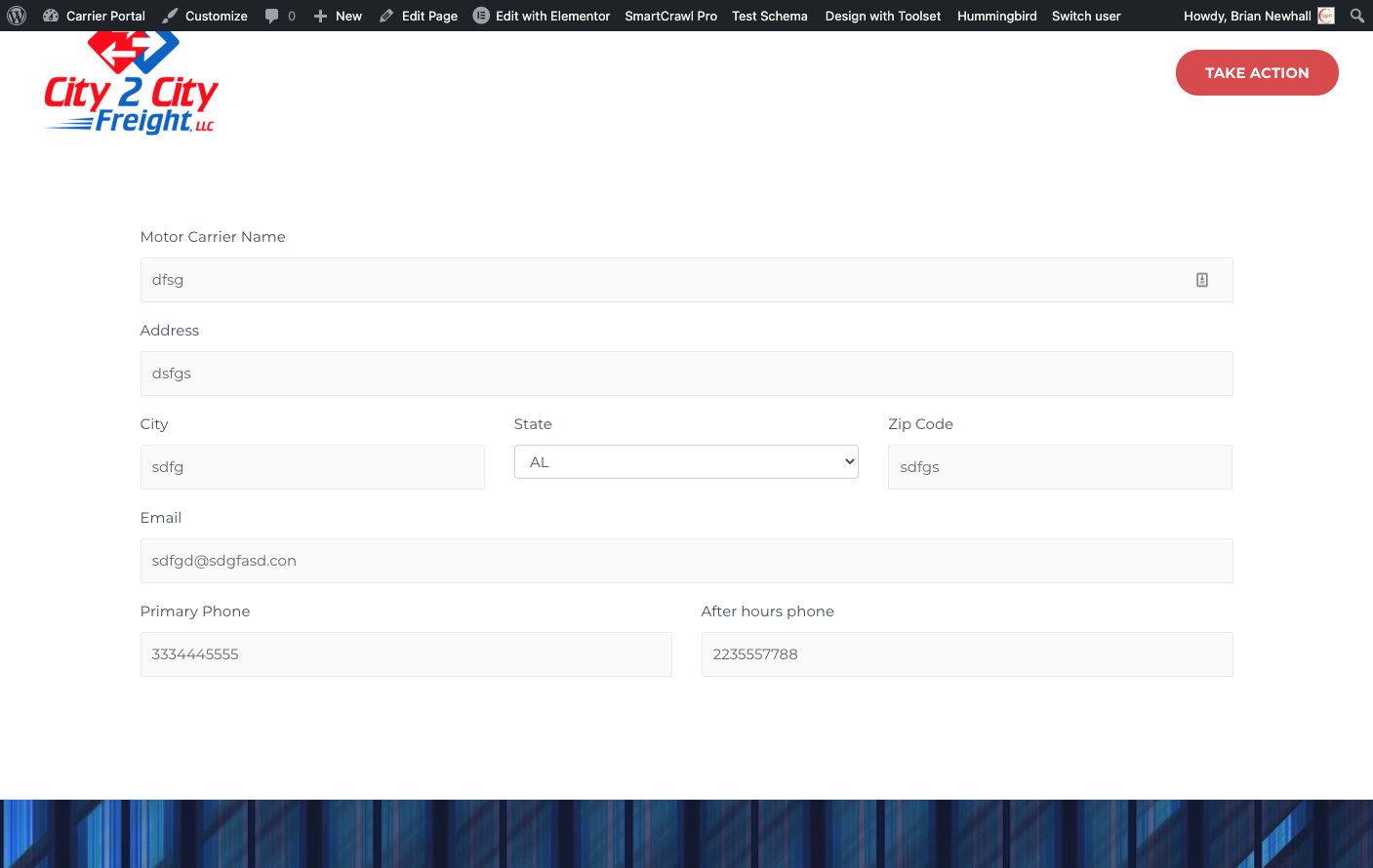Click the Carrier Portal dashboard icon
The height and width of the screenshot is (868, 1373).
point(51,16)
